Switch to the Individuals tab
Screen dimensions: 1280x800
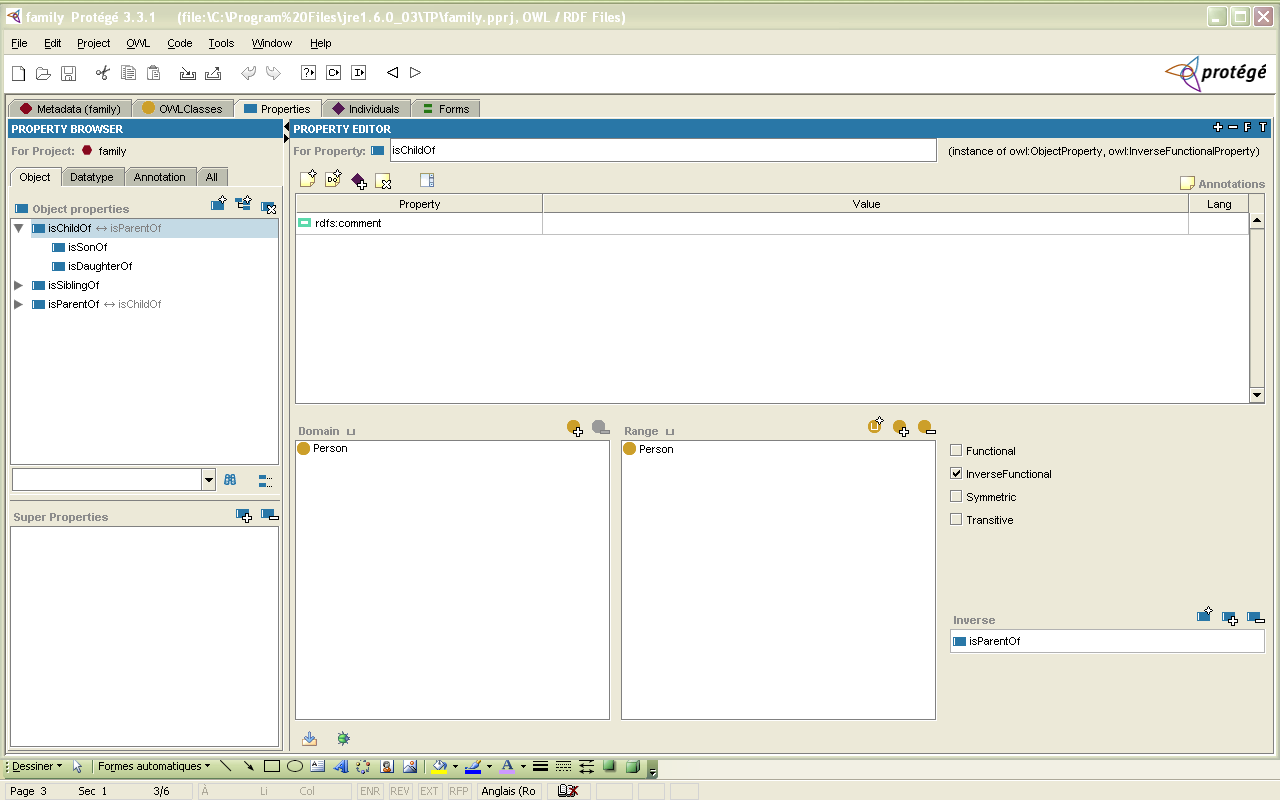pos(366,108)
